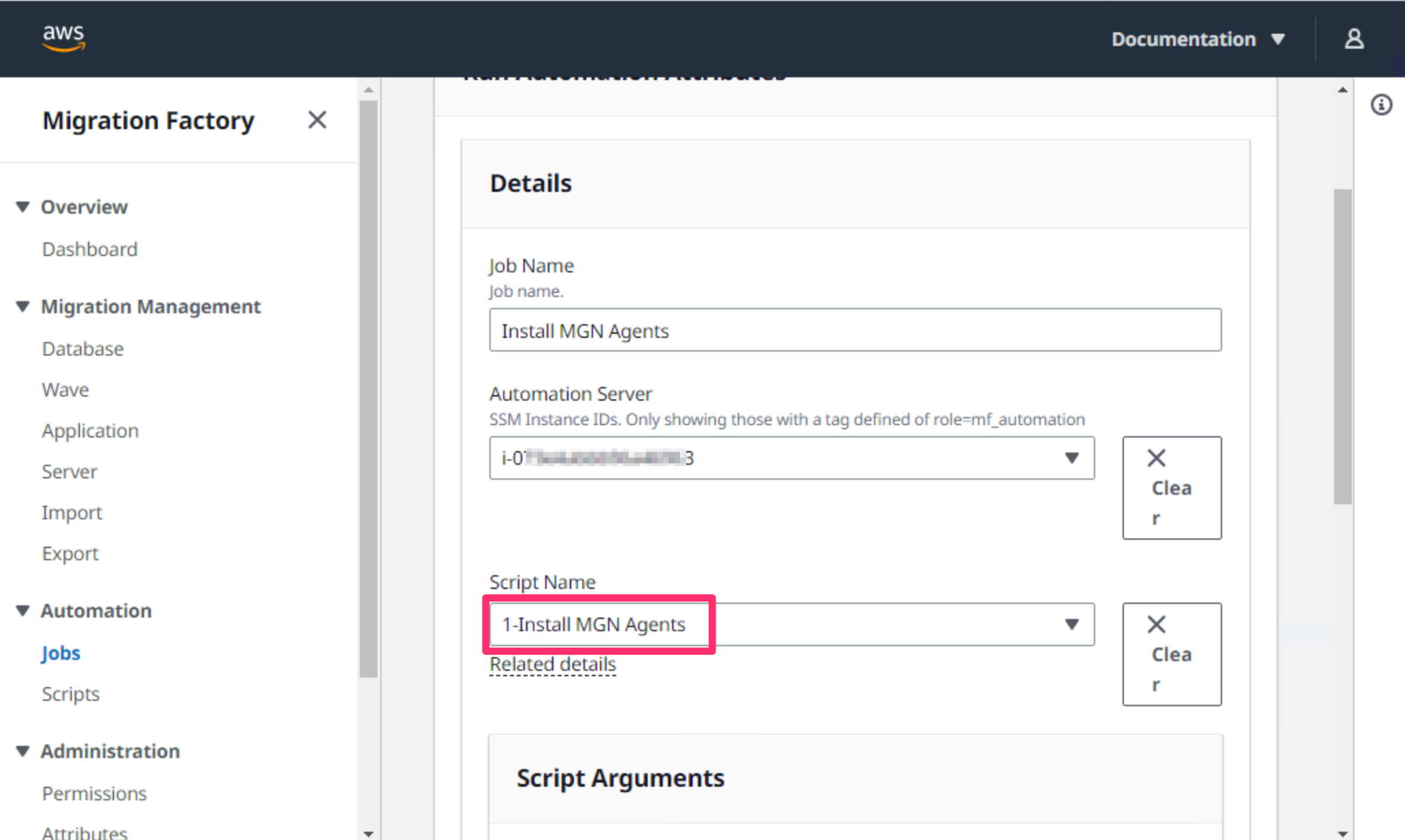Open the Script Name dropdown
The height and width of the screenshot is (840, 1405).
pos(1072,624)
